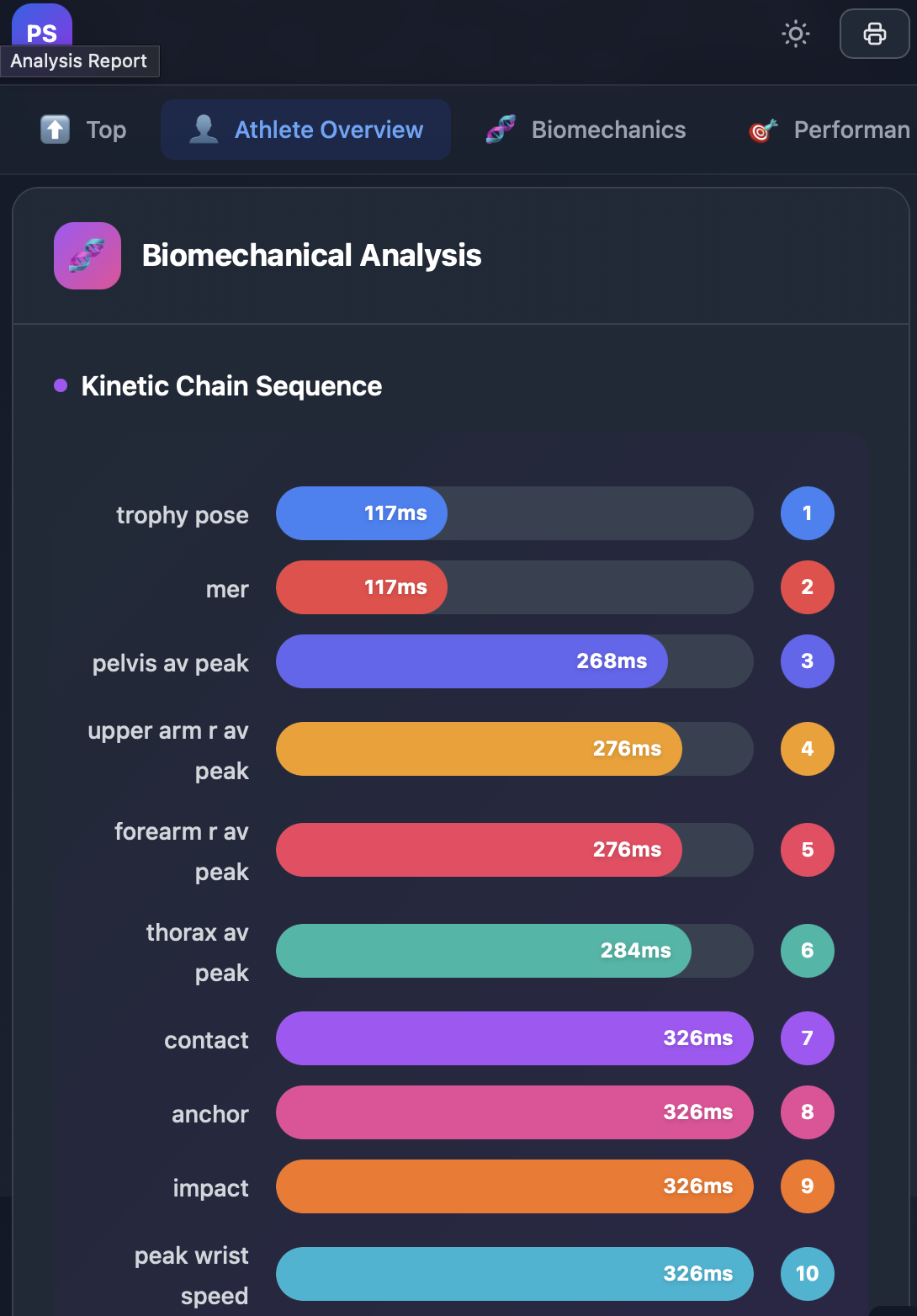Click the red mer 117ms bar
This screenshot has height=1316, width=917.
(x=361, y=587)
